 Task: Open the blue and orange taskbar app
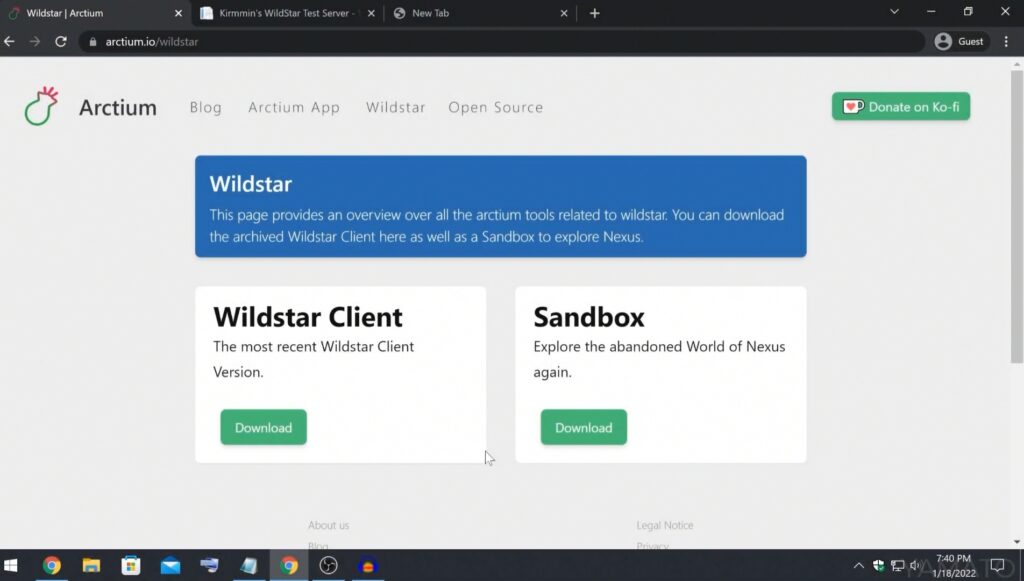pos(368,565)
